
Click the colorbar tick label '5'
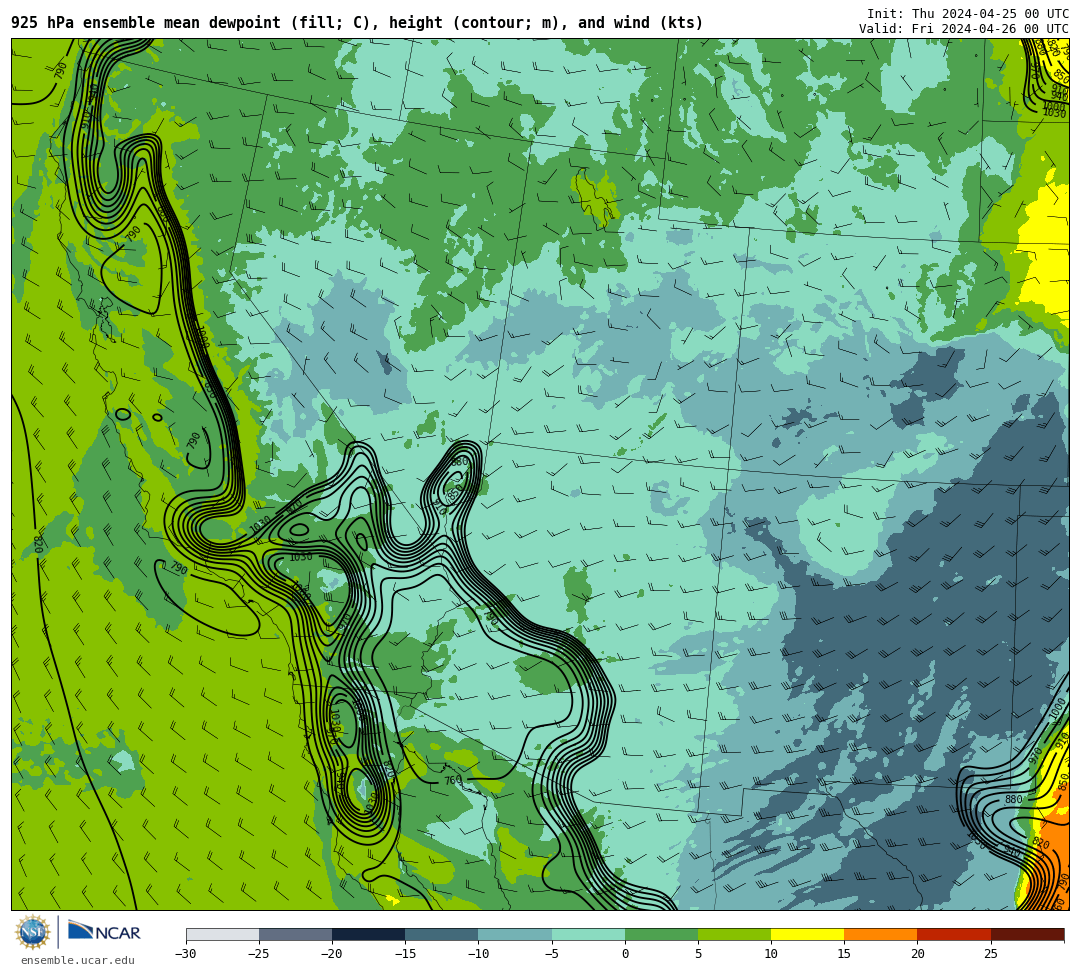click(698, 954)
